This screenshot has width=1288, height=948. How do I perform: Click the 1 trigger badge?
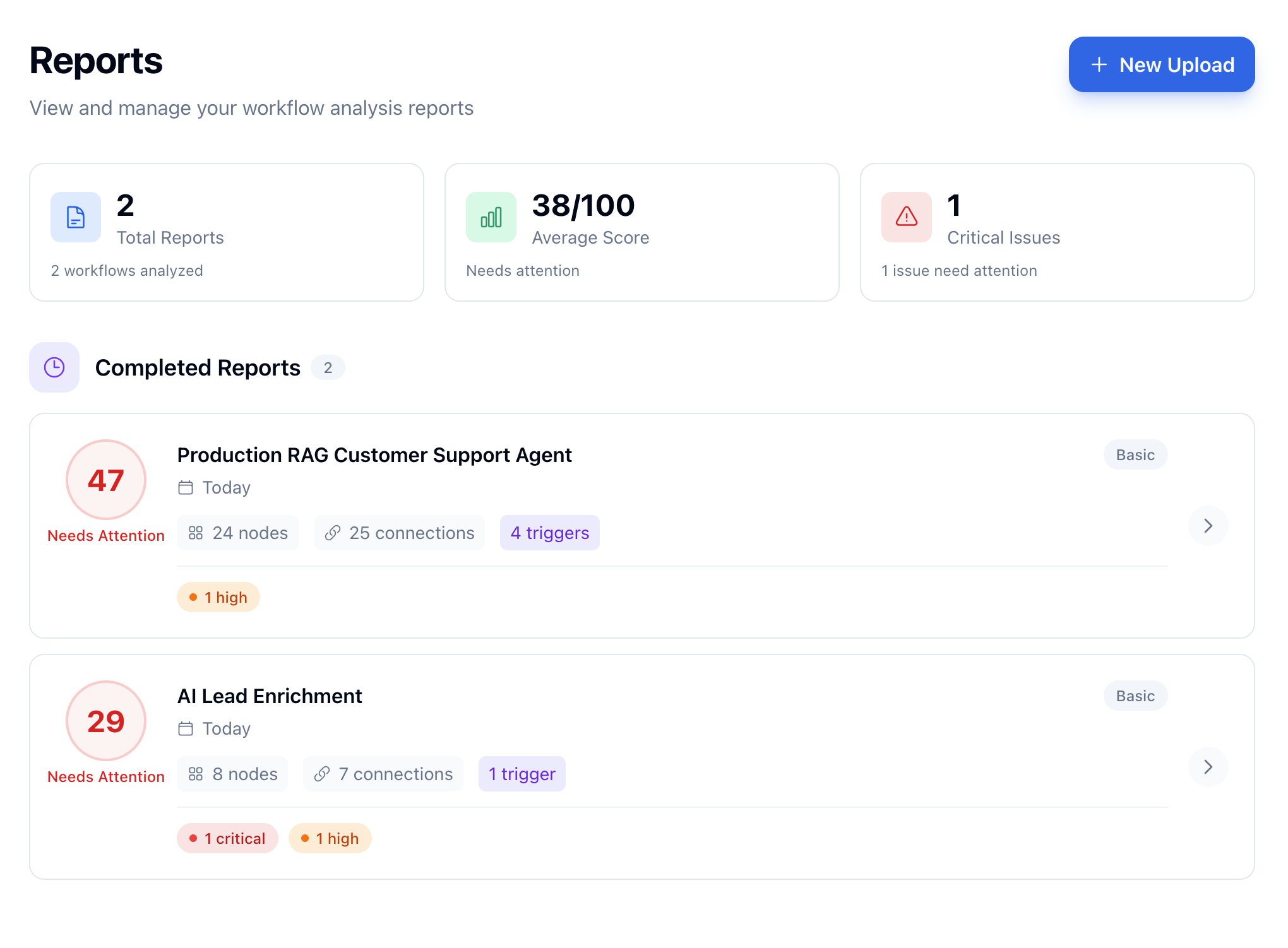522,774
